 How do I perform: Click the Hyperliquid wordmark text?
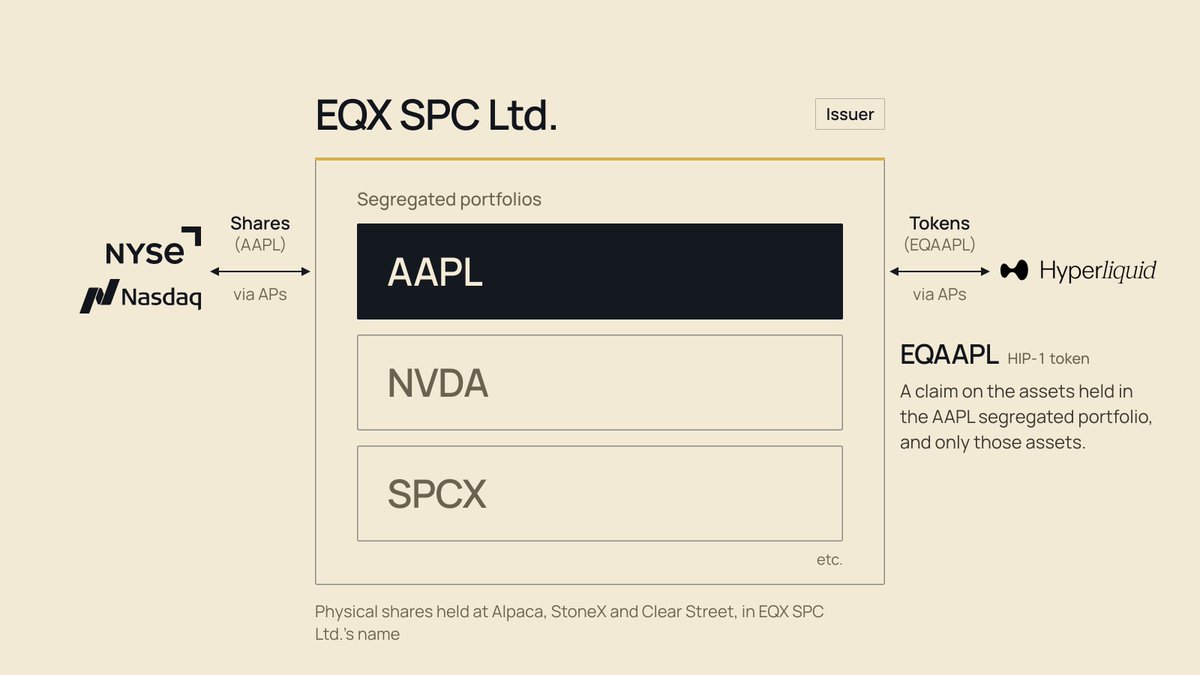pos(1098,271)
